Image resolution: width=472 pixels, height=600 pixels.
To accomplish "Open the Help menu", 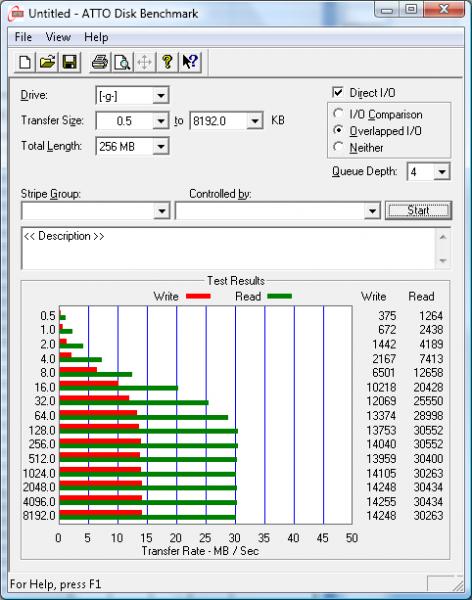I will click(96, 37).
